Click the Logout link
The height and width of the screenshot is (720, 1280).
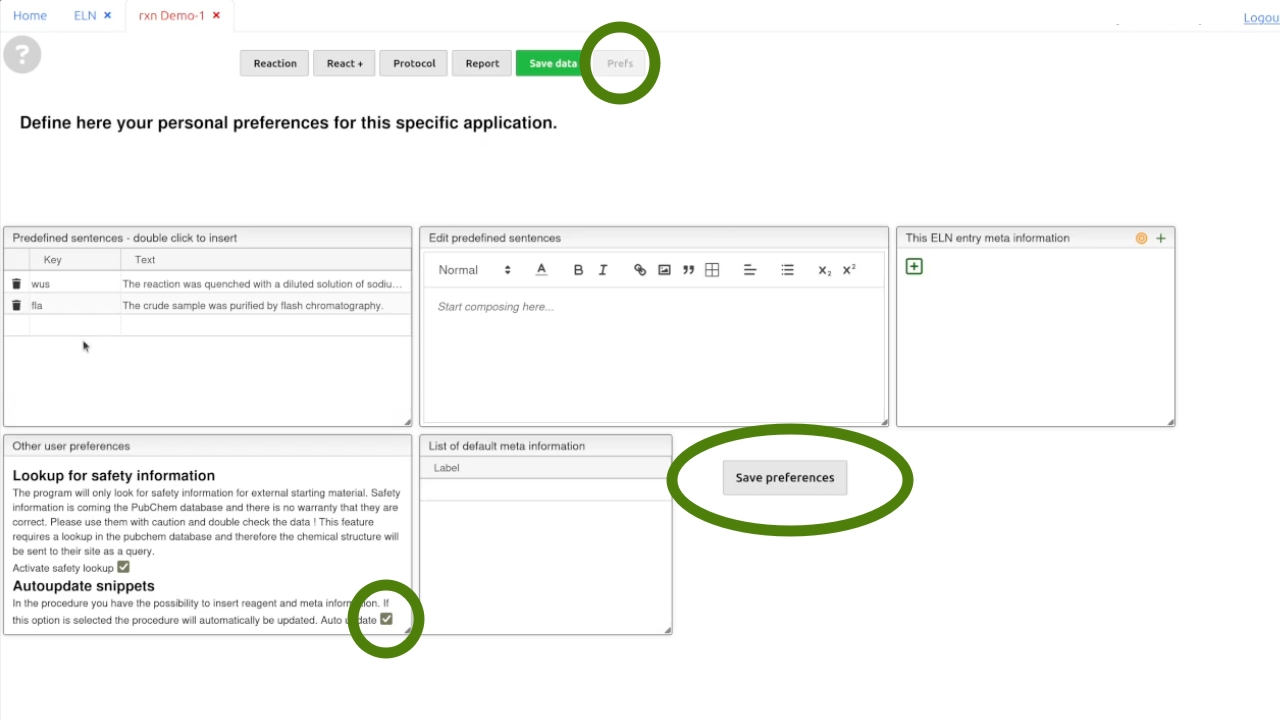1261,17
